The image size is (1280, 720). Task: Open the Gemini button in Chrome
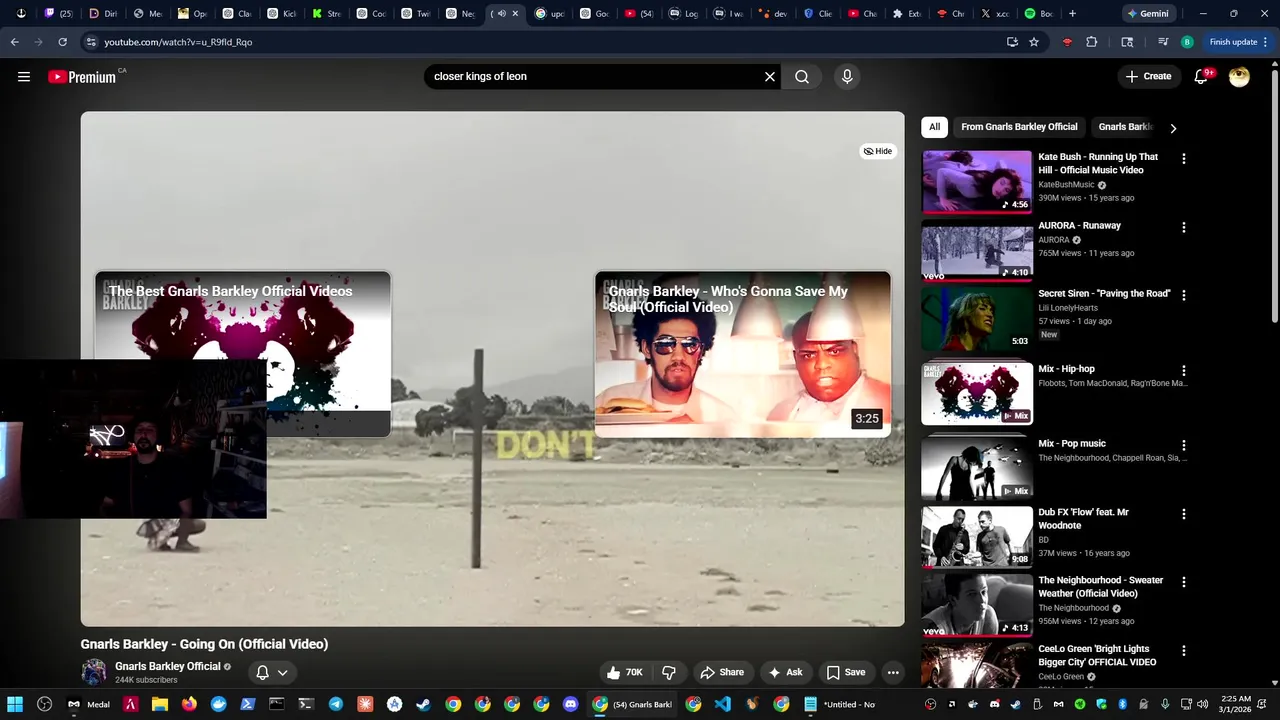click(x=1148, y=14)
